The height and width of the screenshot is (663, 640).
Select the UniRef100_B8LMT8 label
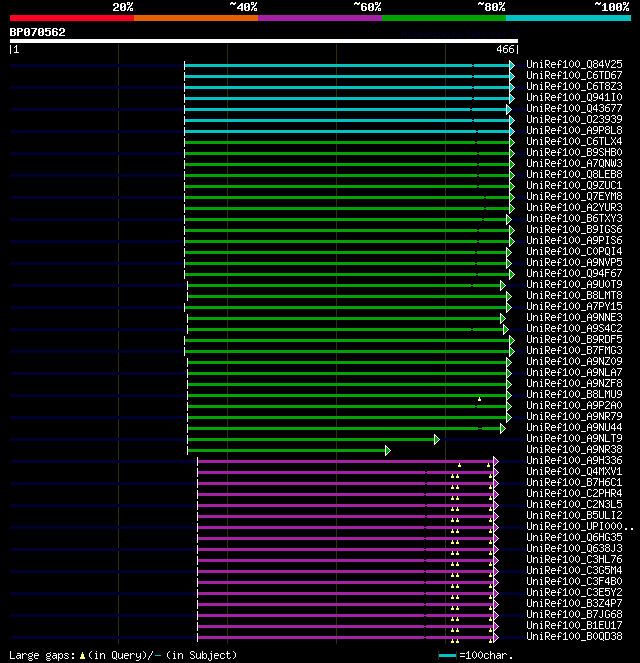[x=574, y=295]
